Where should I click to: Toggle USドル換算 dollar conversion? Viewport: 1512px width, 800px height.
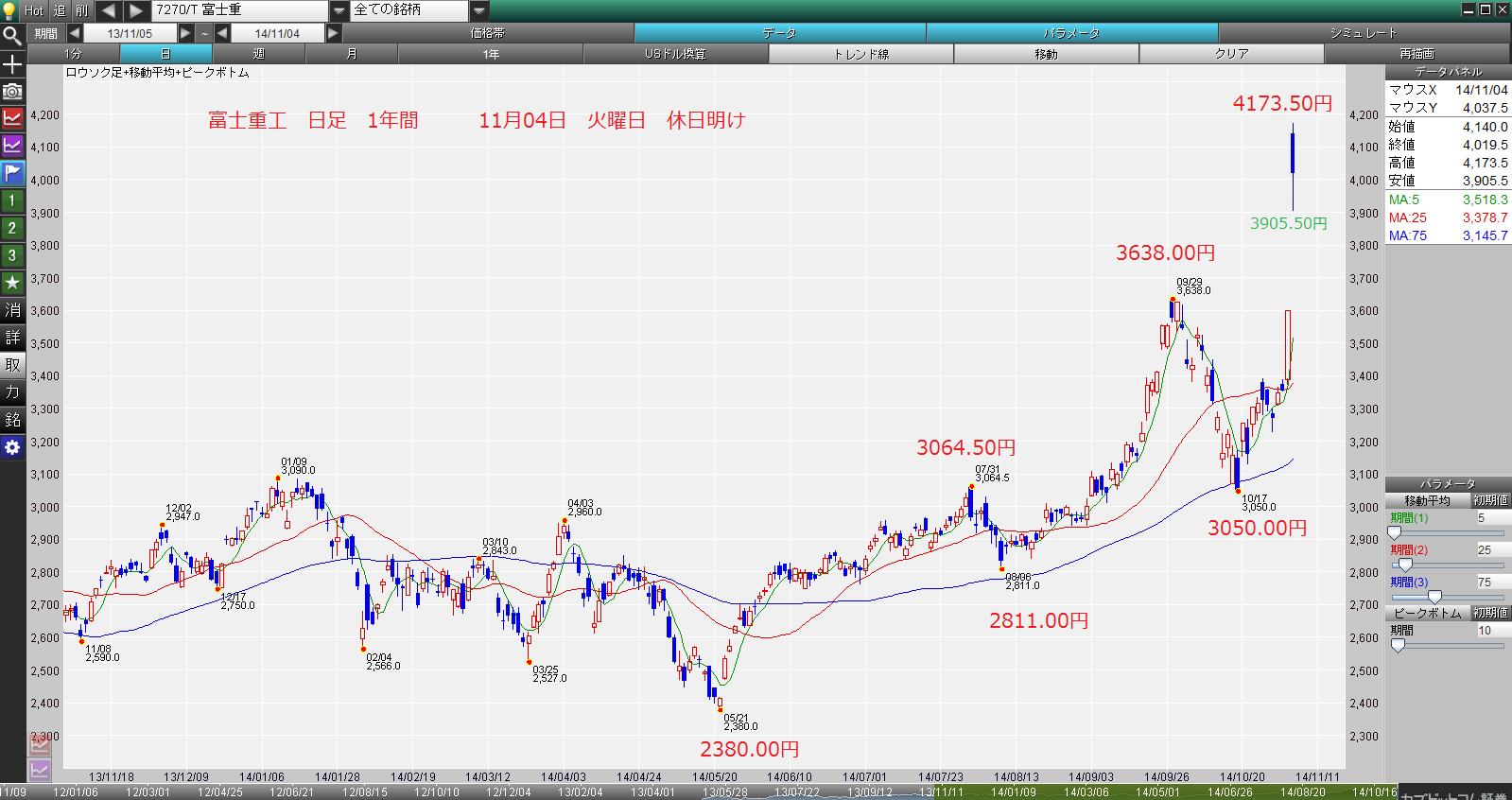click(676, 54)
